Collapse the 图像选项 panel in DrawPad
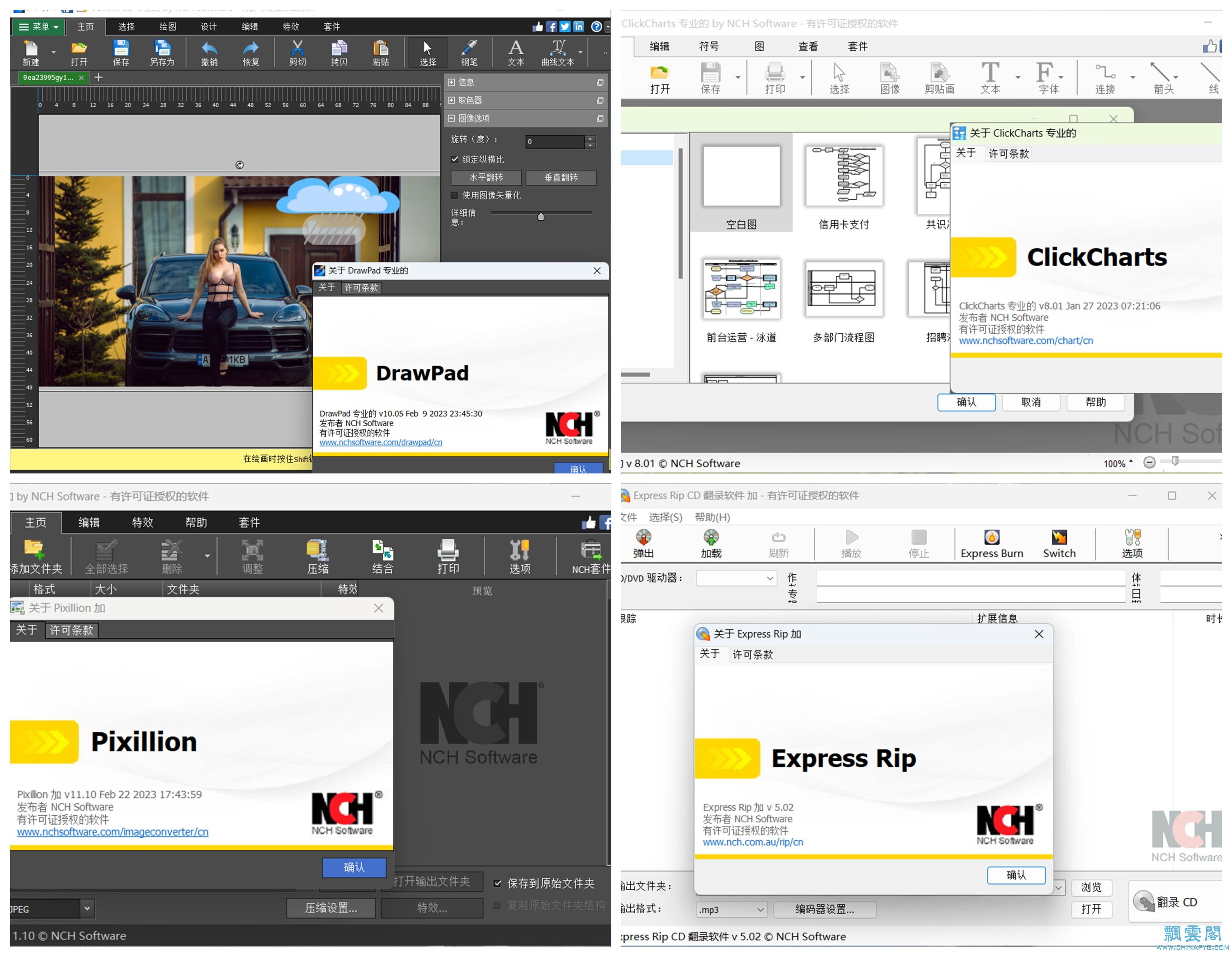 pyautogui.click(x=451, y=119)
